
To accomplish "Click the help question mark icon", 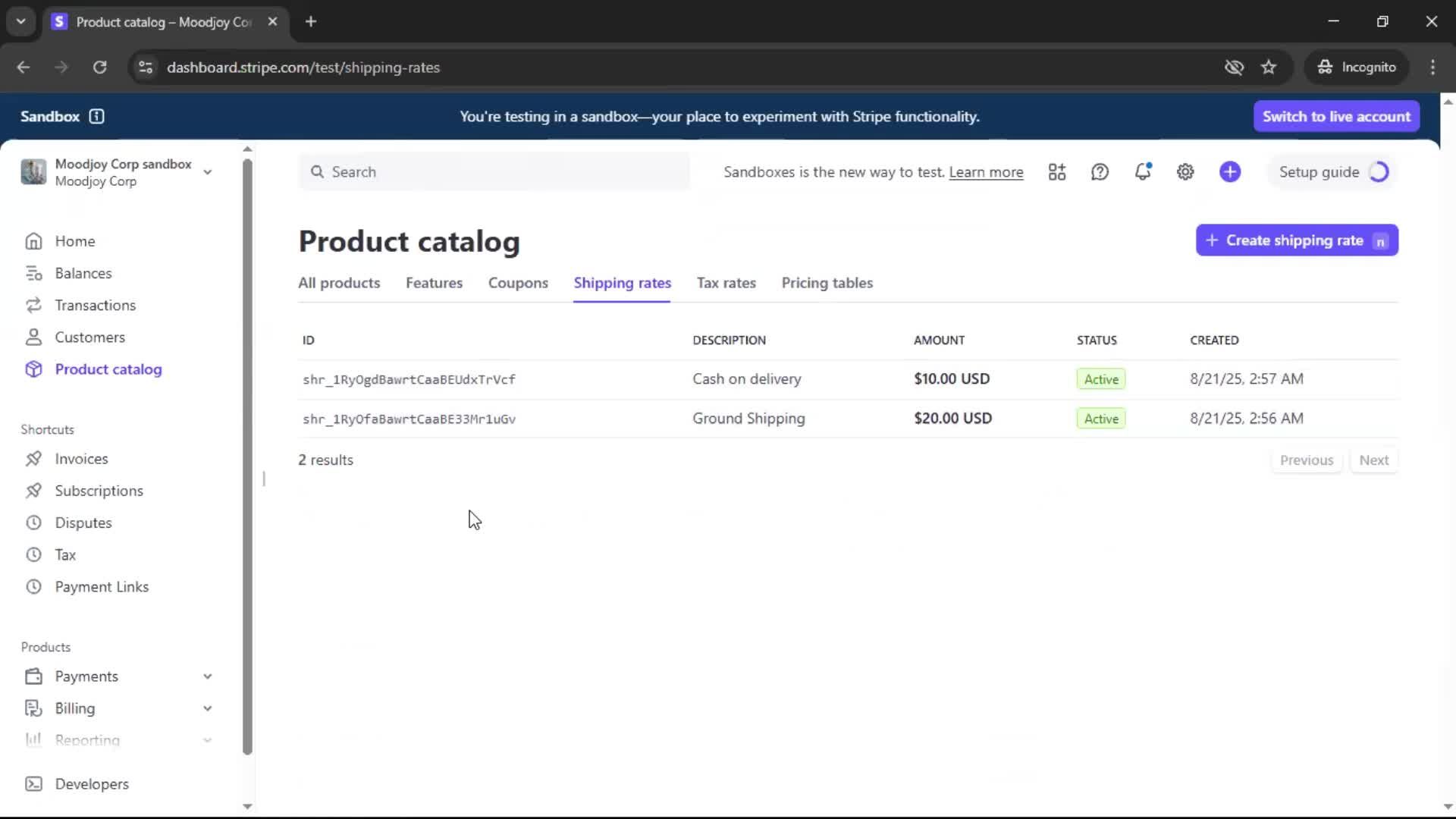I will pos(1100,172).
